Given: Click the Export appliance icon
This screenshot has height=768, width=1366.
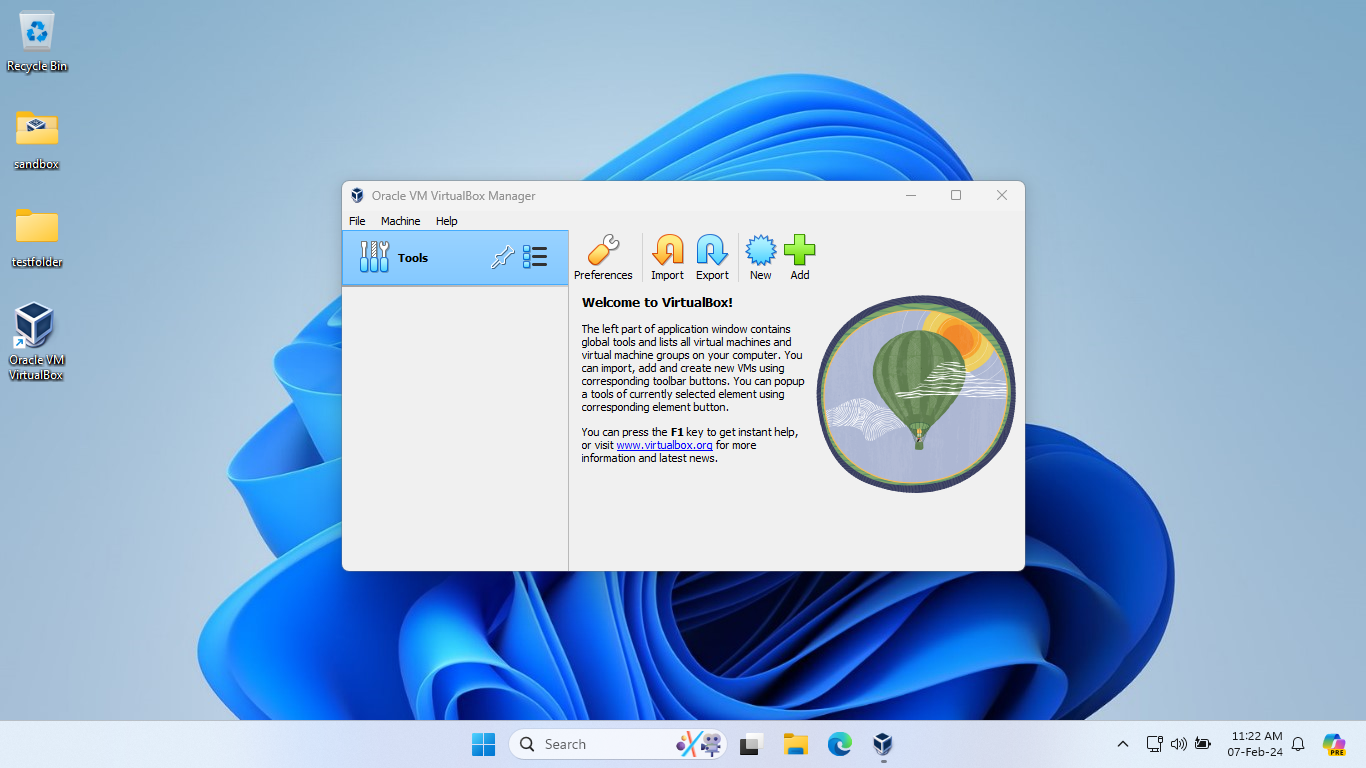Looking at the screenshot, I should [x=712, y=258].
